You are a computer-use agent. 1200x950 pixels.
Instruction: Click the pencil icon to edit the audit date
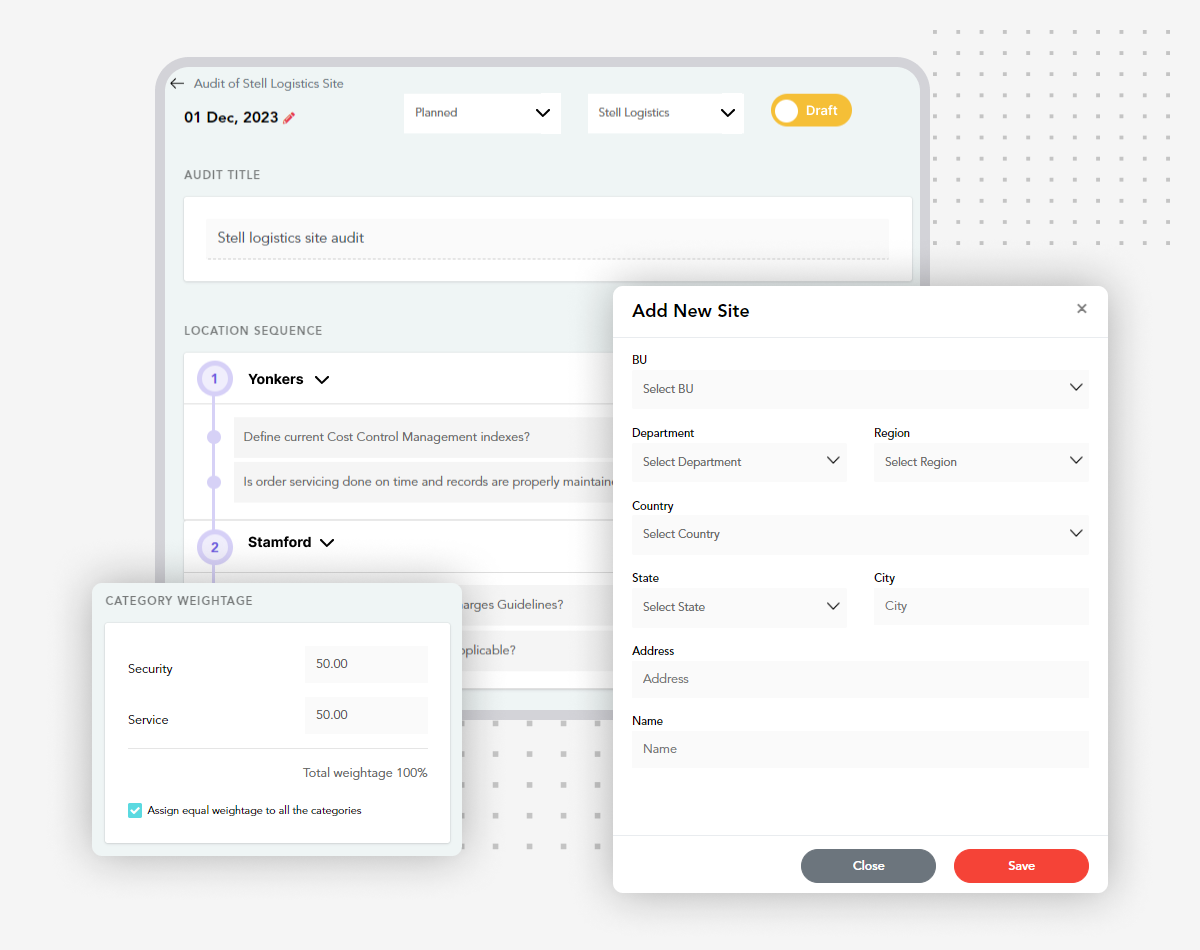coord(290,117)
